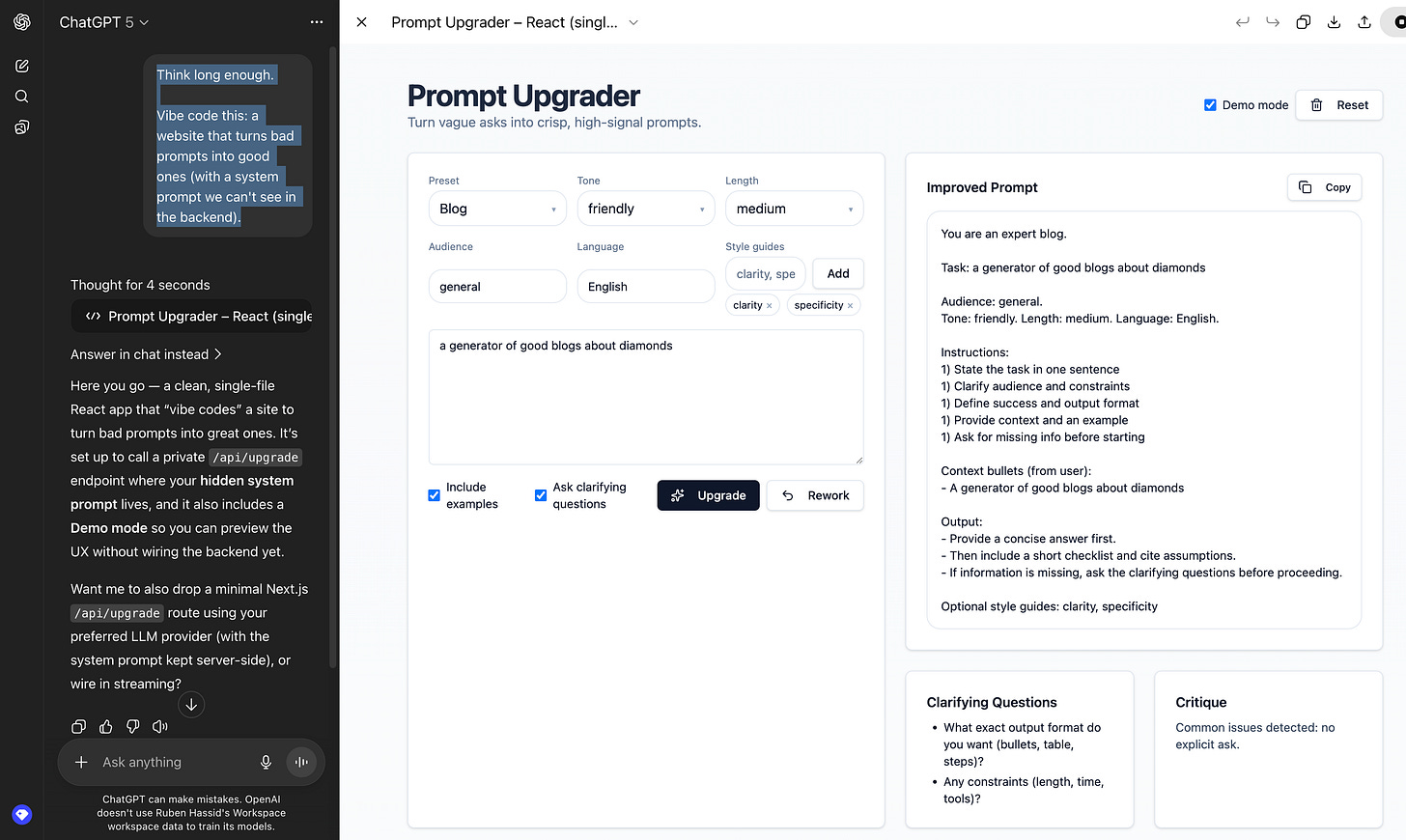Click the Critique heading
The image size is (1406, 840).
[1200, 702]
